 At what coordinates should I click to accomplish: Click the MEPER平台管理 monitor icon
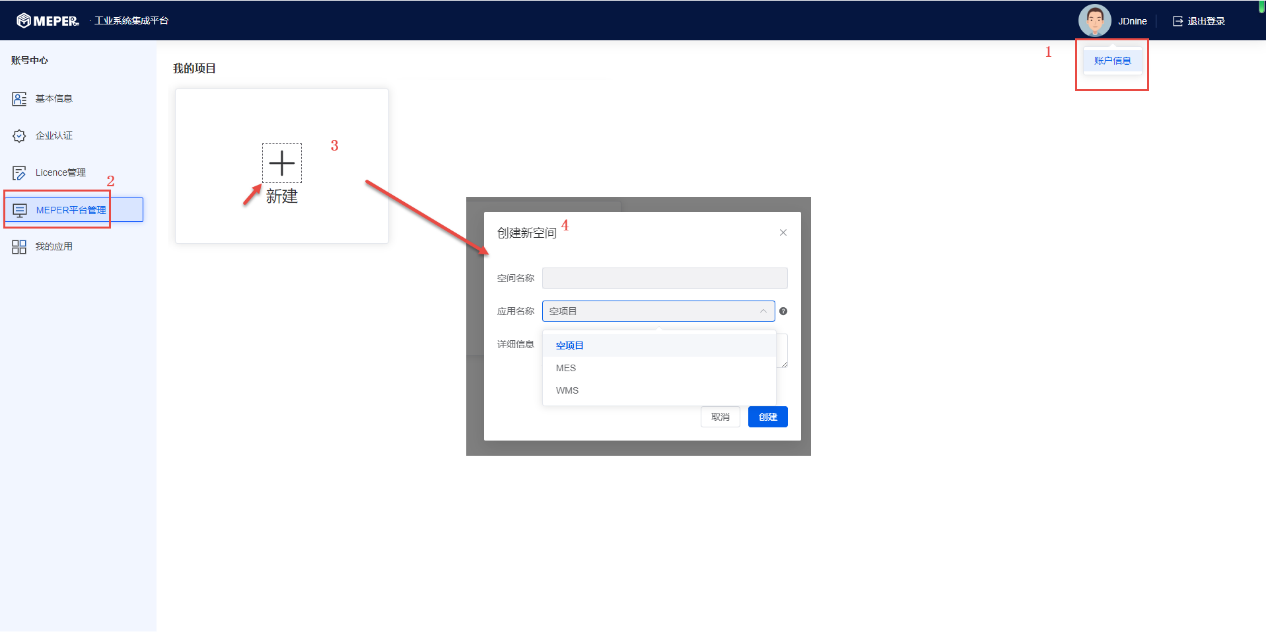pyautogui.click(x=19, y=210)
